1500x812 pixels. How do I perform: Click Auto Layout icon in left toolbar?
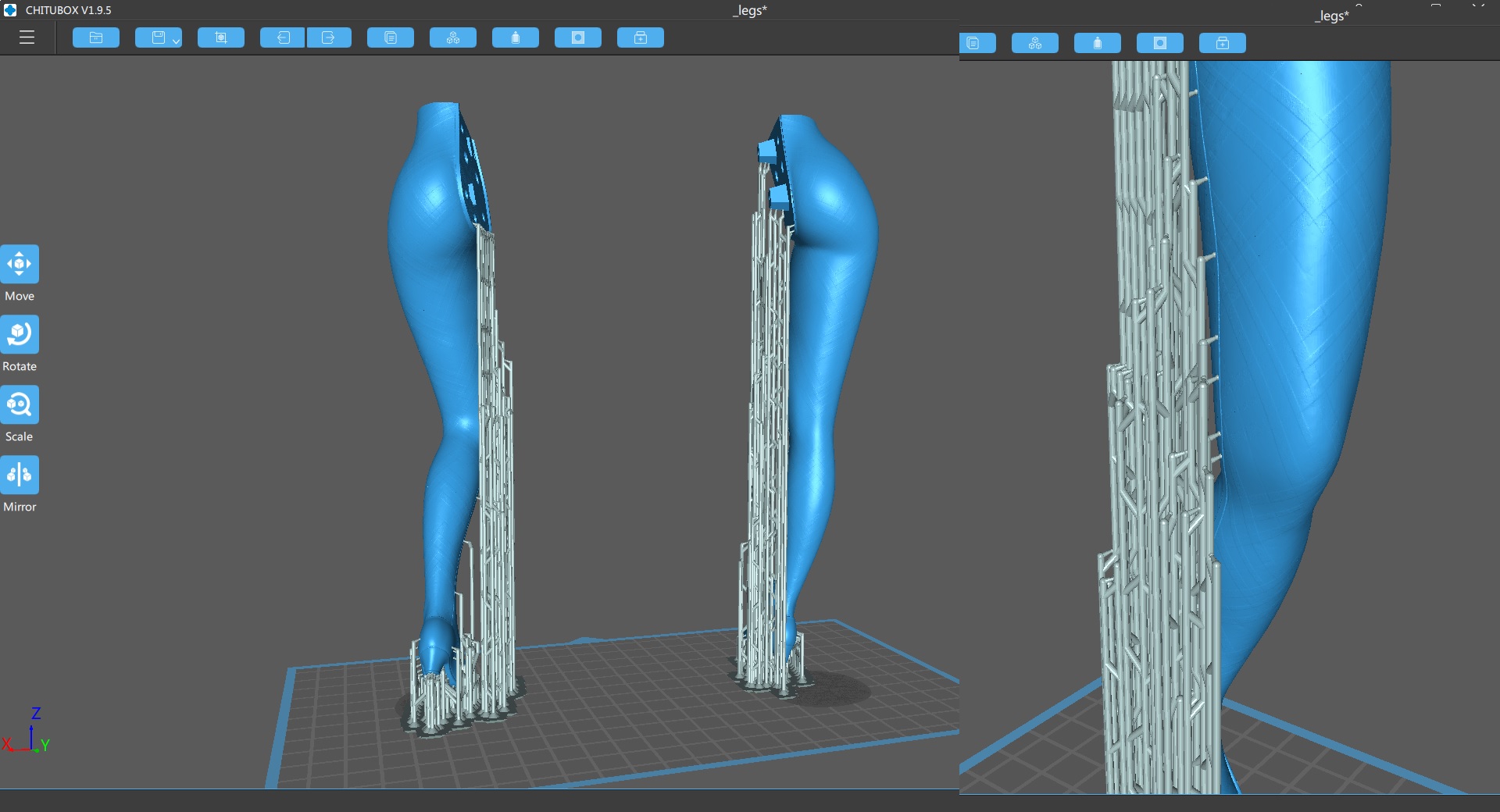click(453, 37)
